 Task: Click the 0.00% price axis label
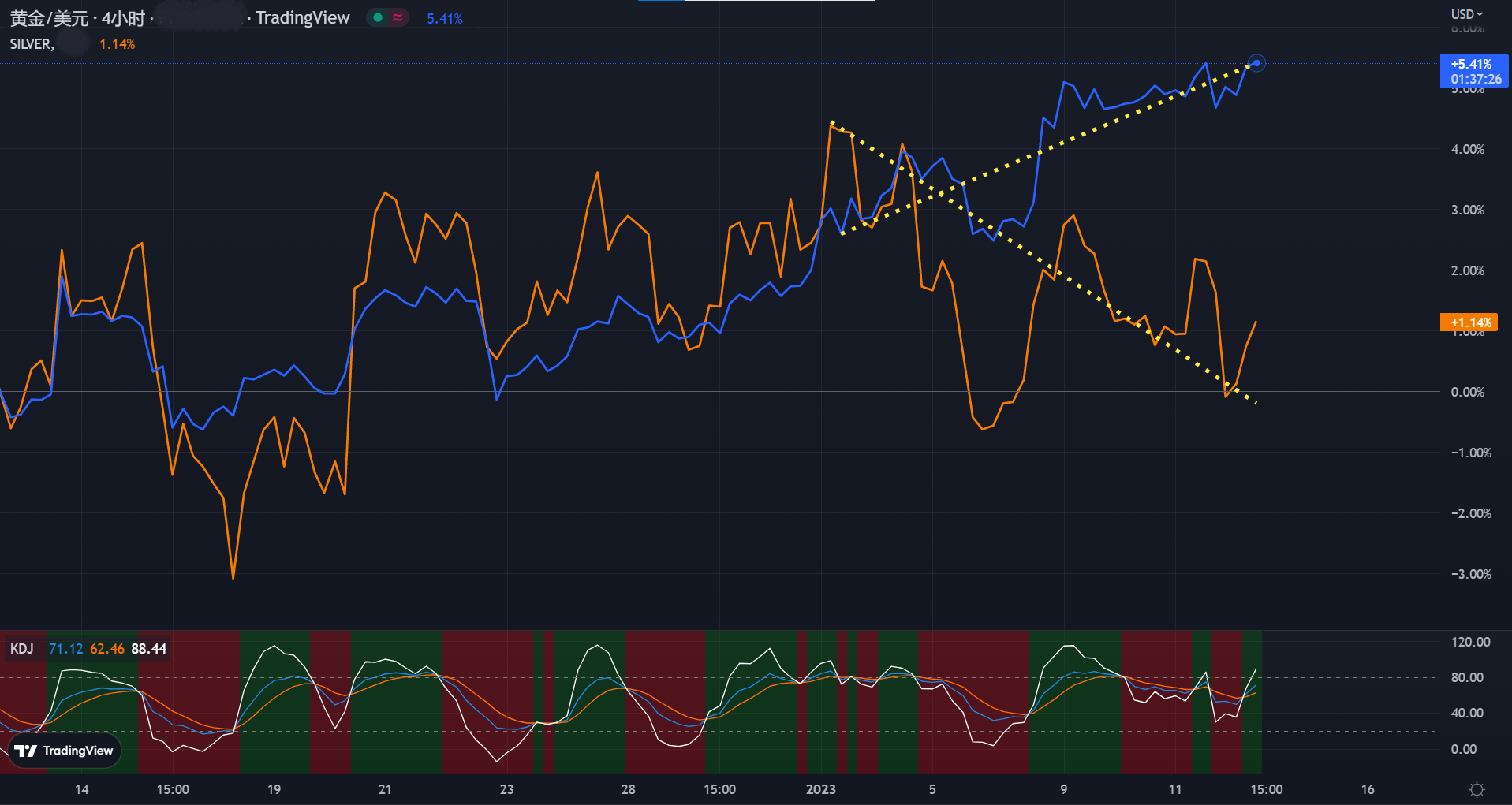click(1468, 392)
